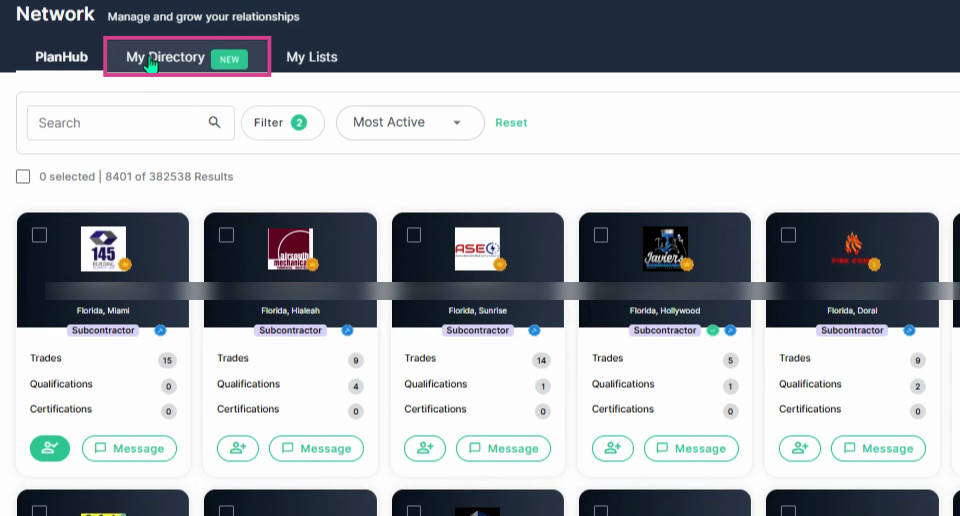Add the Hollywood subcontractor as a connection
960x516 pixels.
click(x=612, y=448)
